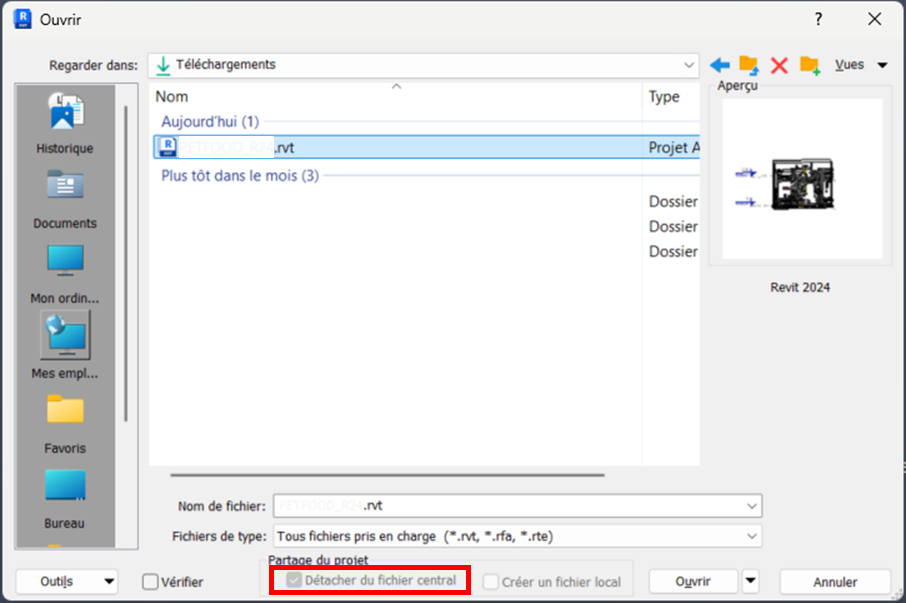Toggle Détacher du fichier central checkbox
Image resolution: width=906 pixels, height=603 pixels.
293,581
